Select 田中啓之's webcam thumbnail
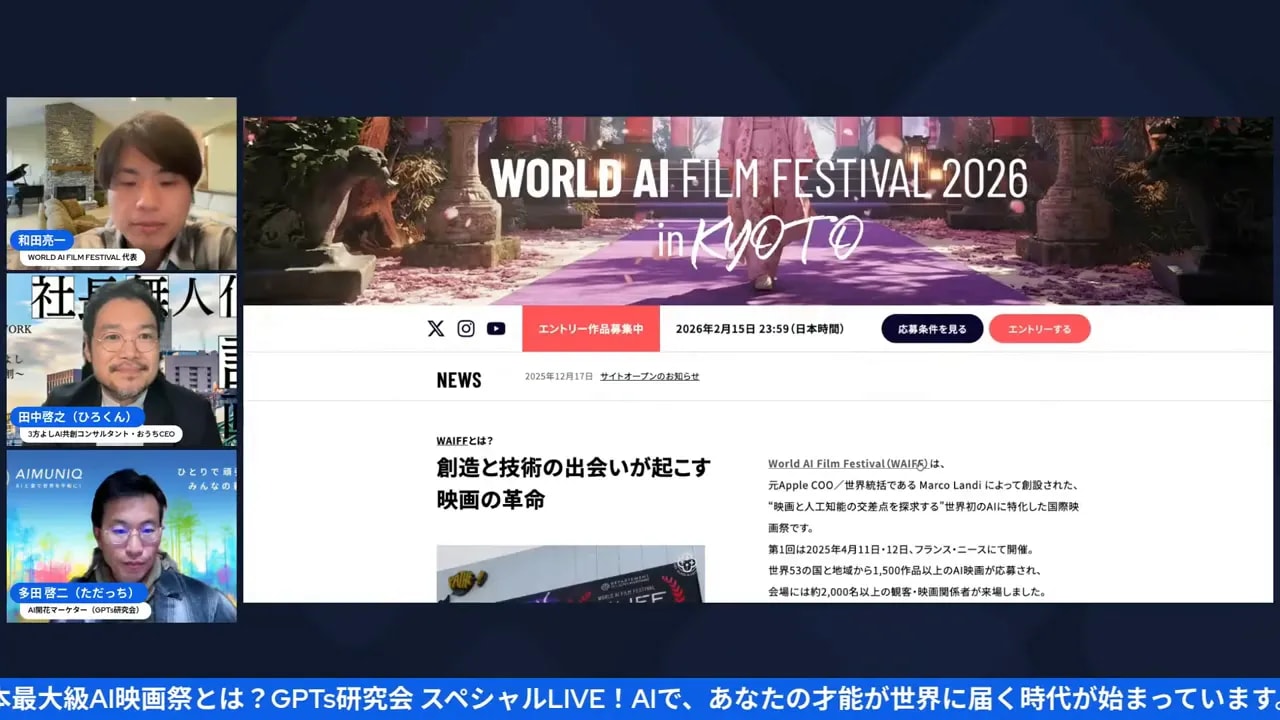 [121, 360]
